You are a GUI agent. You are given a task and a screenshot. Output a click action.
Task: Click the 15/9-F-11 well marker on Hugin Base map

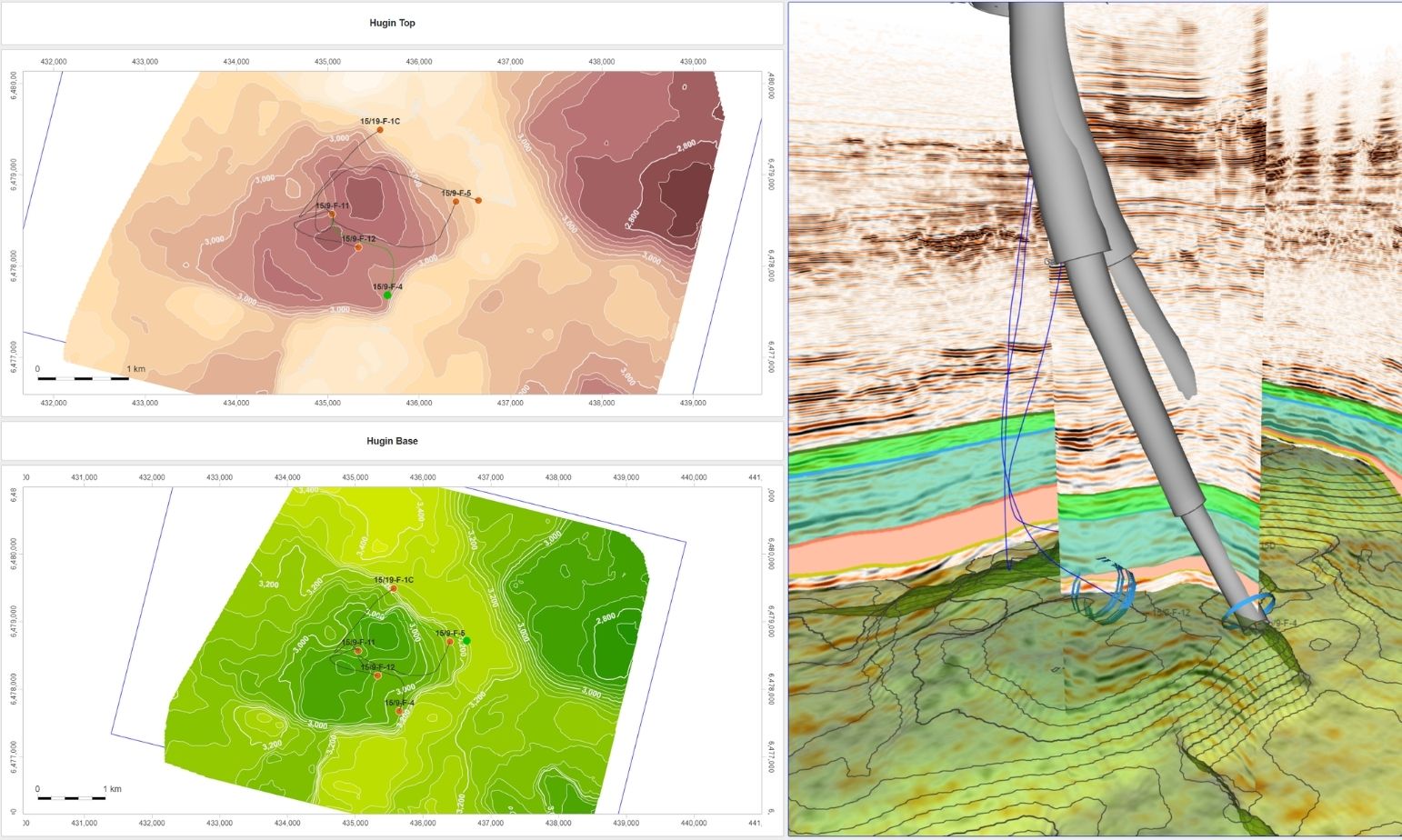[x=358, y=651]
